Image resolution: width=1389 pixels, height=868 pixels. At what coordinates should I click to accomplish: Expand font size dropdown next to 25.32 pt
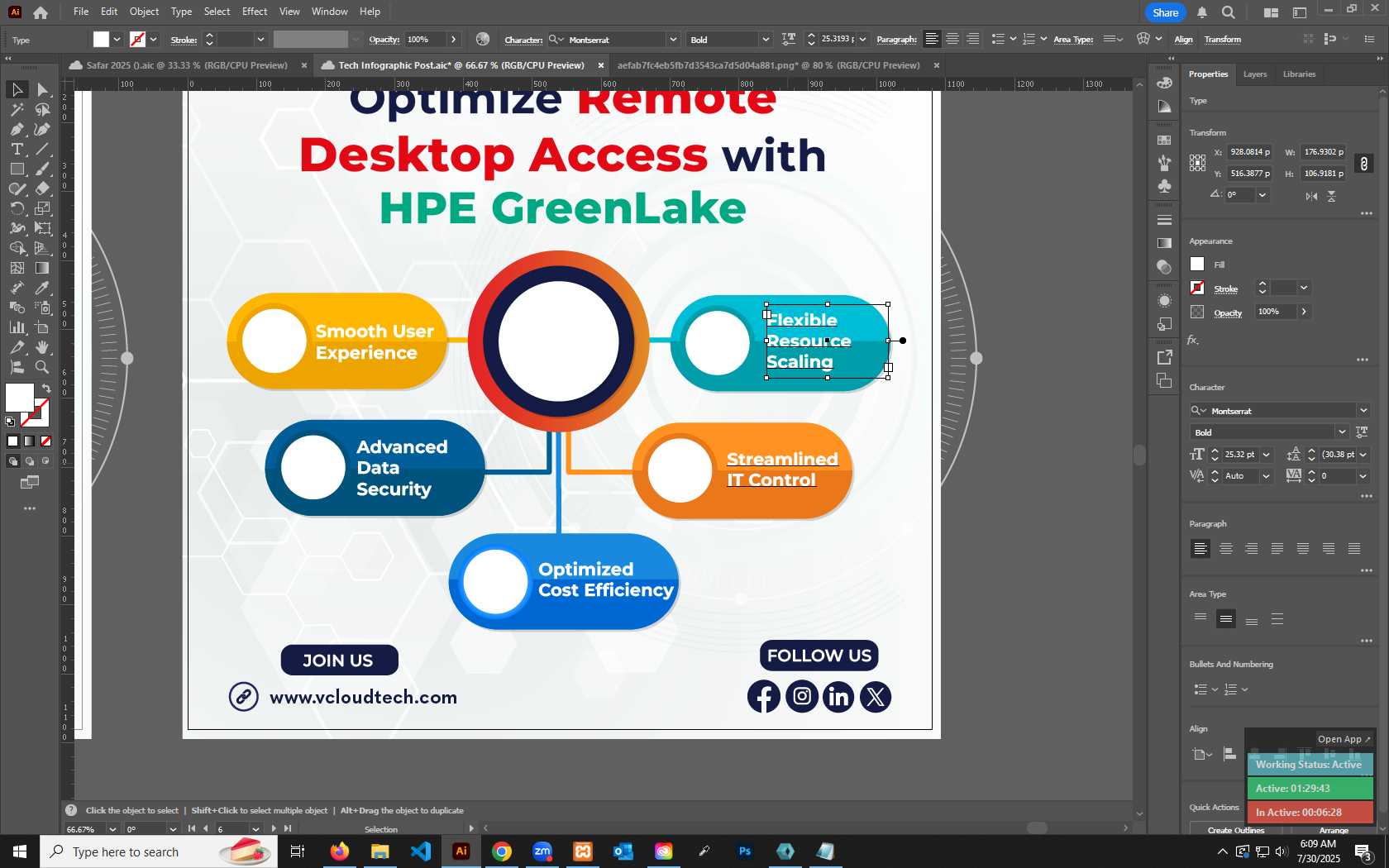1266,455
